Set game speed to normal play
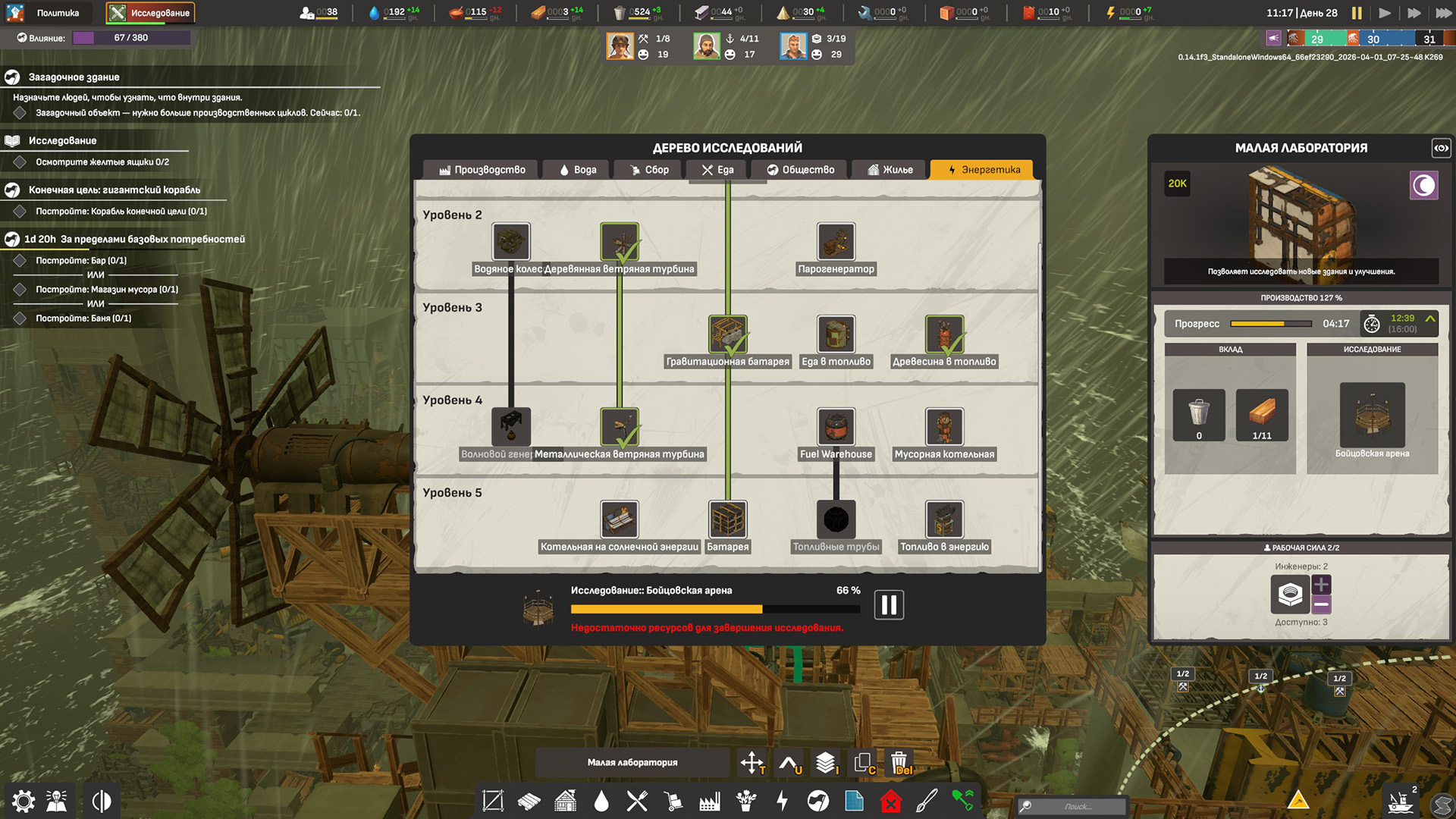The width and height of the screenshot is (1456, 819). coord(1385,13)
